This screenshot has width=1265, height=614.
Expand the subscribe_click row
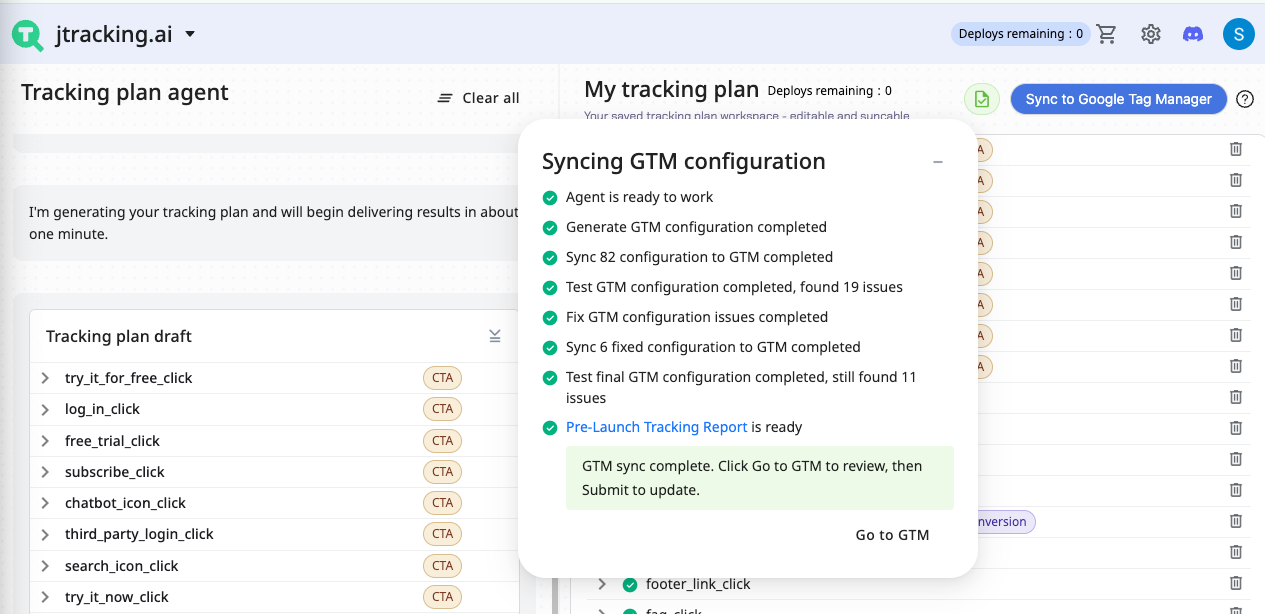(x=45, y=472)
